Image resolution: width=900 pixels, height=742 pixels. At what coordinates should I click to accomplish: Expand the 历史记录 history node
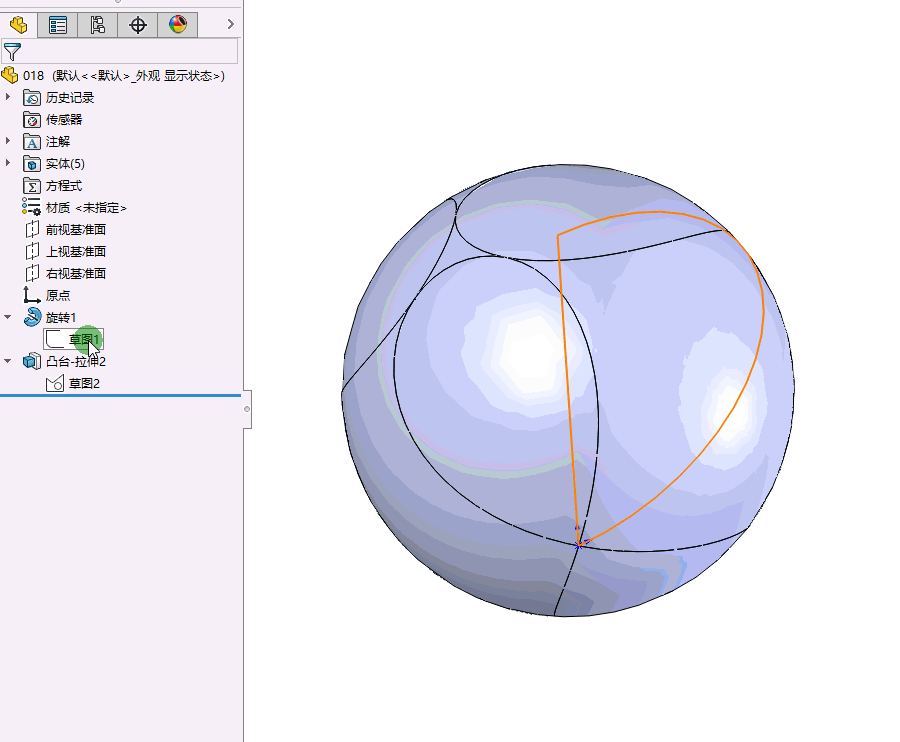8,97
